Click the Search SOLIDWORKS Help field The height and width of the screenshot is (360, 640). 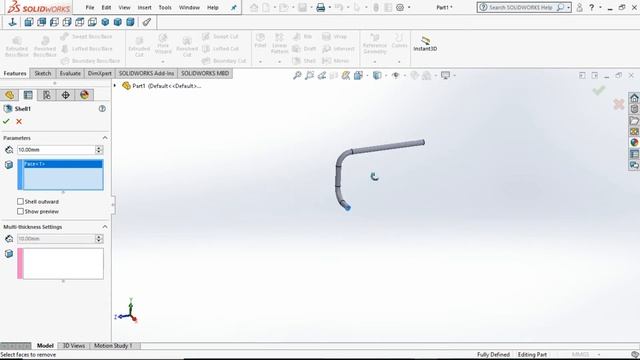tap(520, 7)
